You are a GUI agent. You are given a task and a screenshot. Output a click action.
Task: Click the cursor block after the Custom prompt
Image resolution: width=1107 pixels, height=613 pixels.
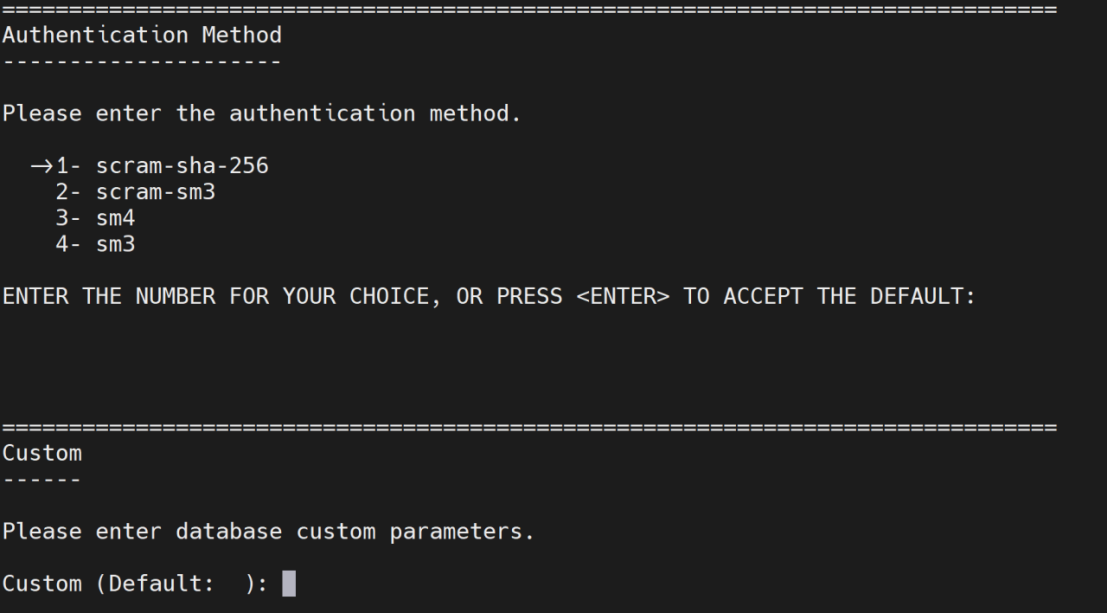coord(290,583)
